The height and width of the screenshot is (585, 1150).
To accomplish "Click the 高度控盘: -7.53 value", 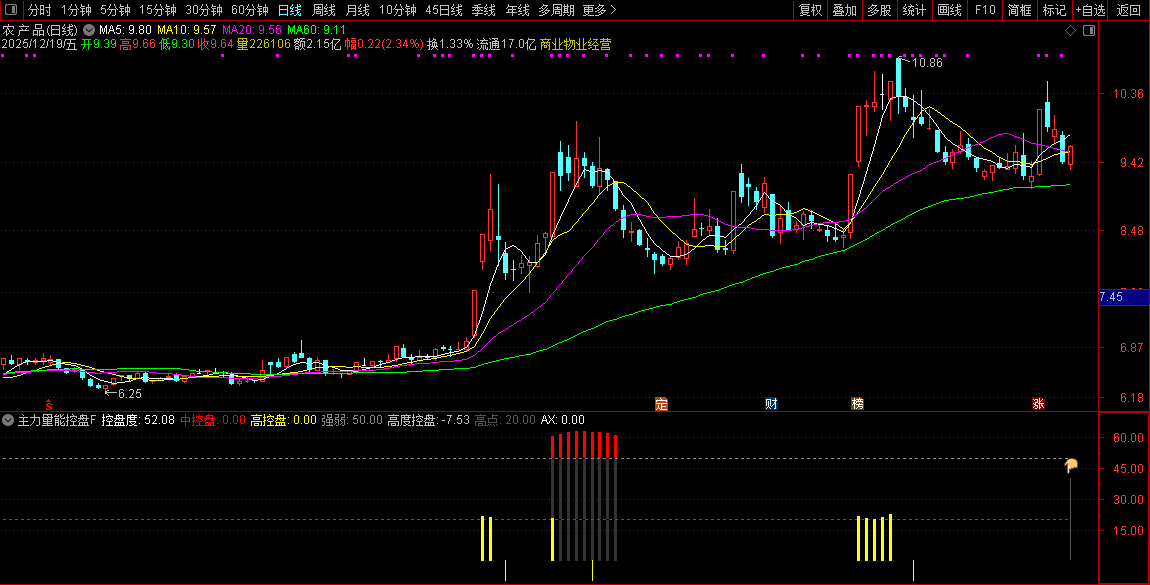I will click(428, 420).
